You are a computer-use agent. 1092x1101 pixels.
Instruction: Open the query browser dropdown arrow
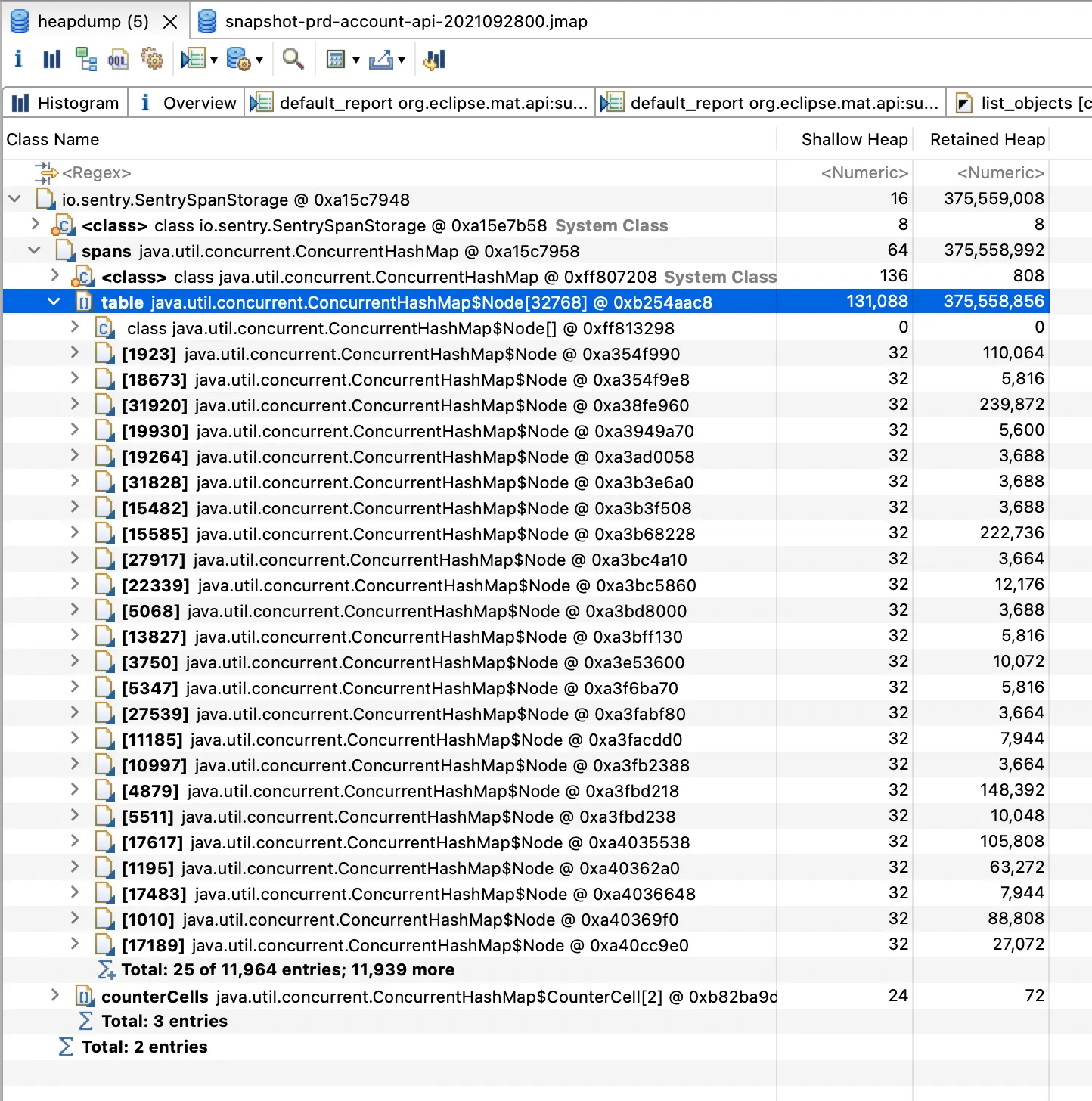pos(259,60)
